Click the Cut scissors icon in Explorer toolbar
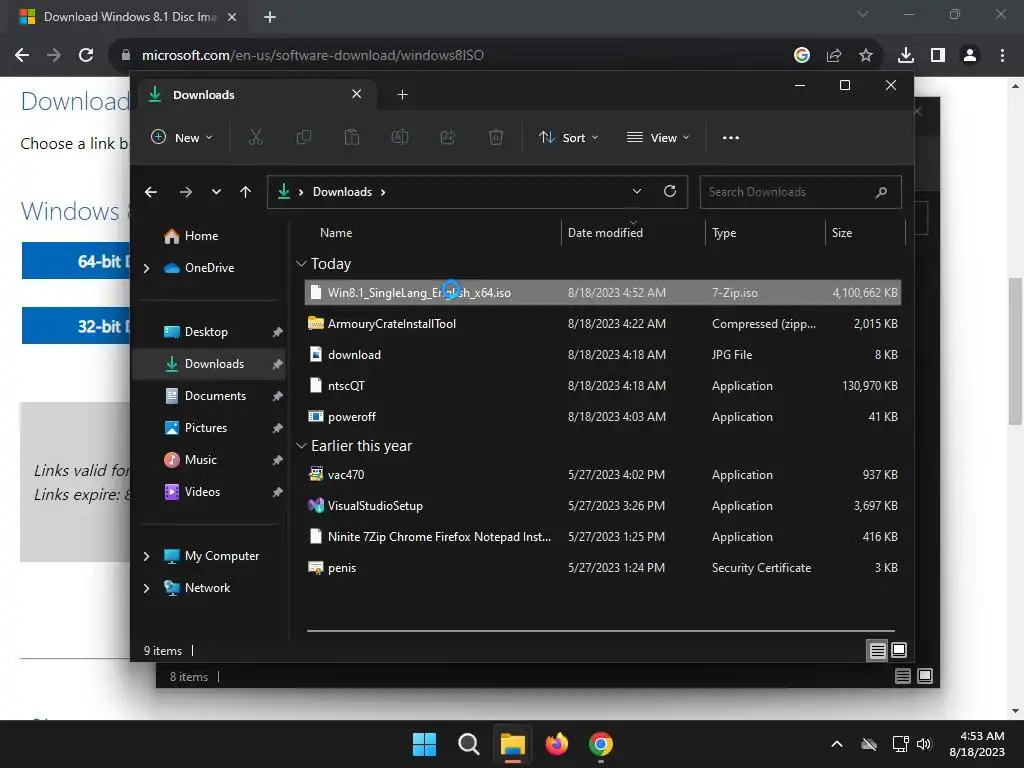The height and width of the screenshot is (768, 1024). tap(255, 137)
